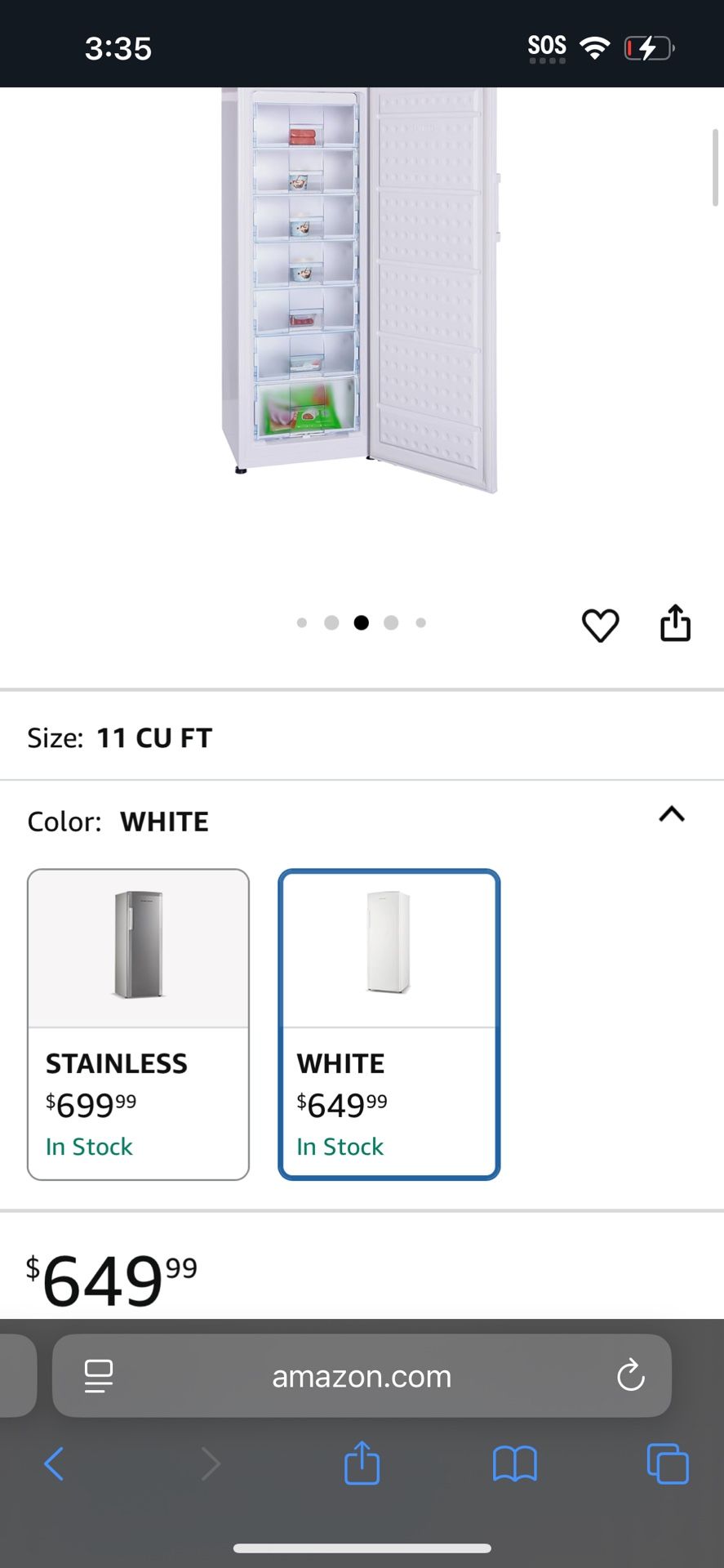Show all open Safari tabs
This screenshot has height=1568, width=724.
(x=667, y=1463)
